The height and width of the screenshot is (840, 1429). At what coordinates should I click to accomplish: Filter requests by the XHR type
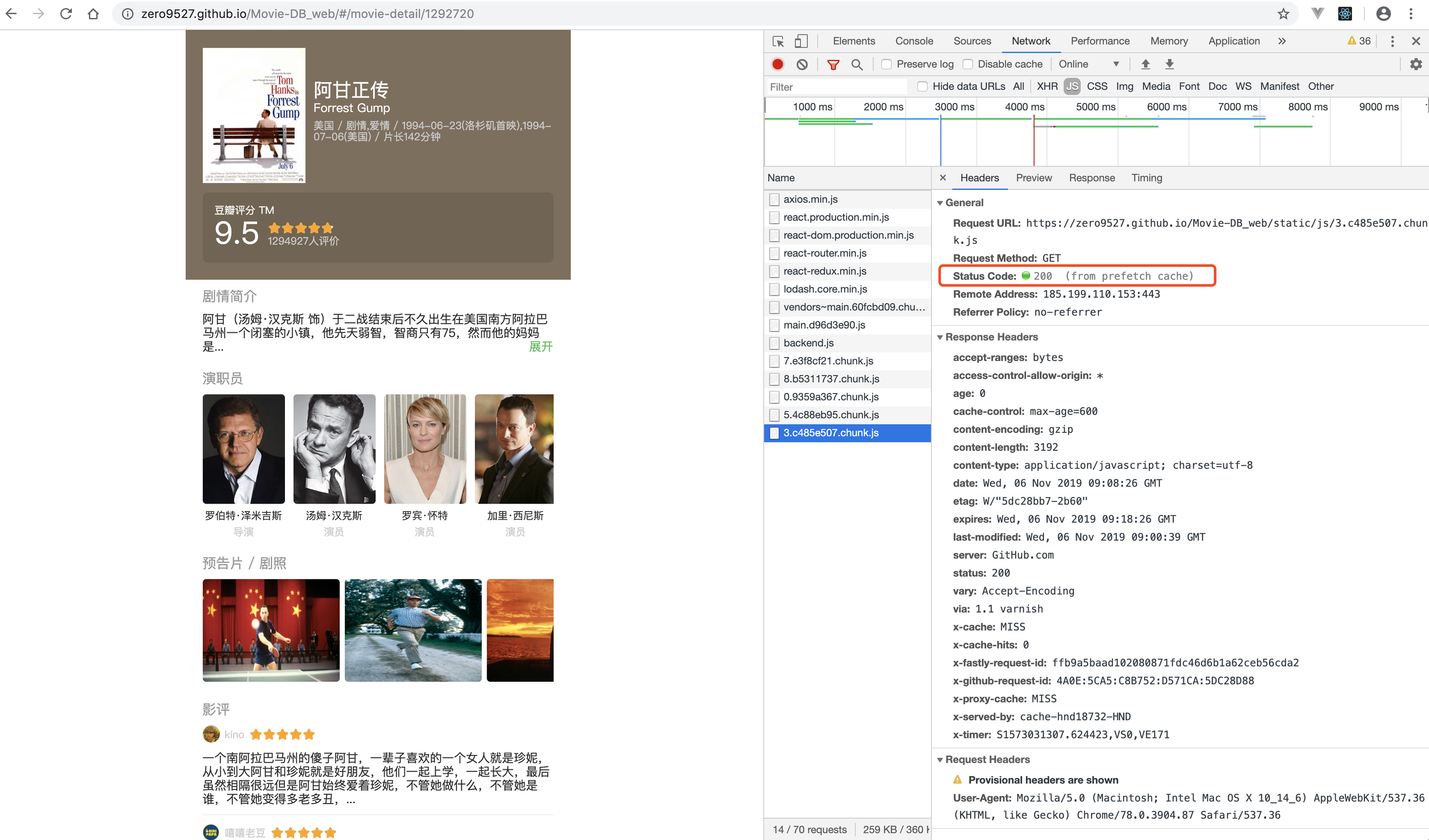(1047, 86)
